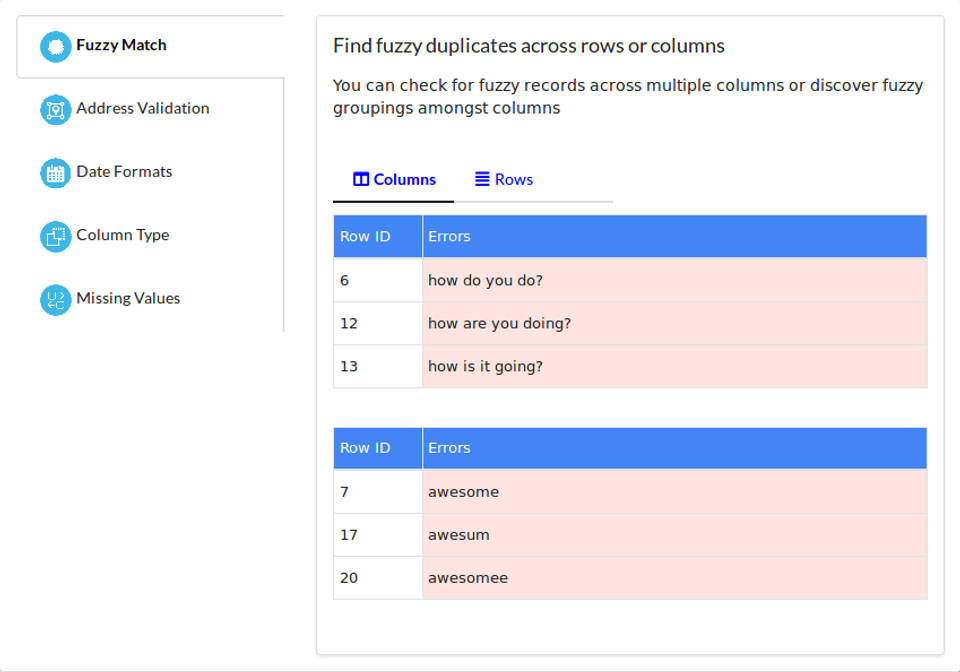Click the Address Validation icon
The image size is (960, 672).
tap(56, 109)
